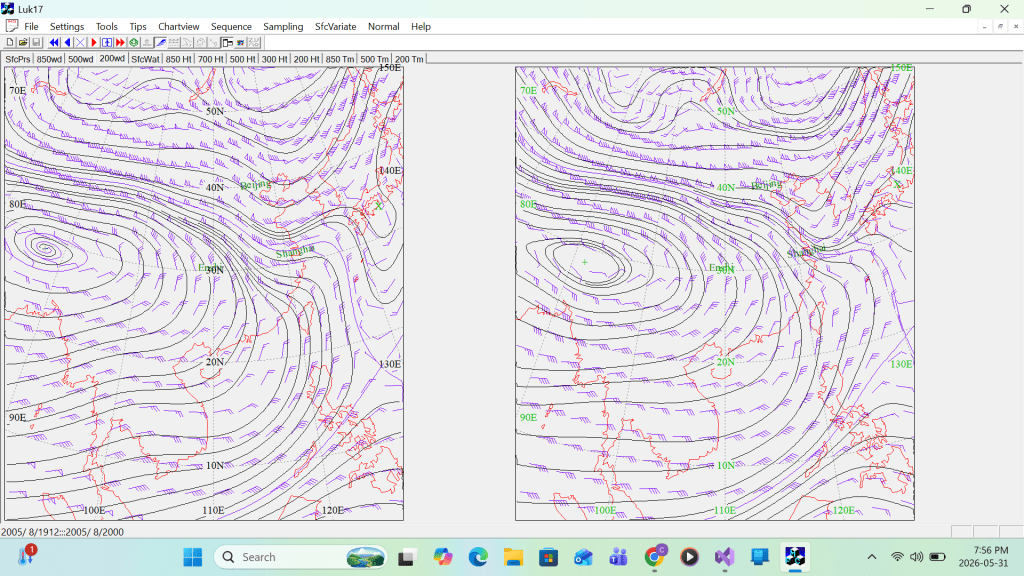The image size is (1024, 576).
Task: Click the gray upload arrow icon
Action: click(x=147, y=42)
